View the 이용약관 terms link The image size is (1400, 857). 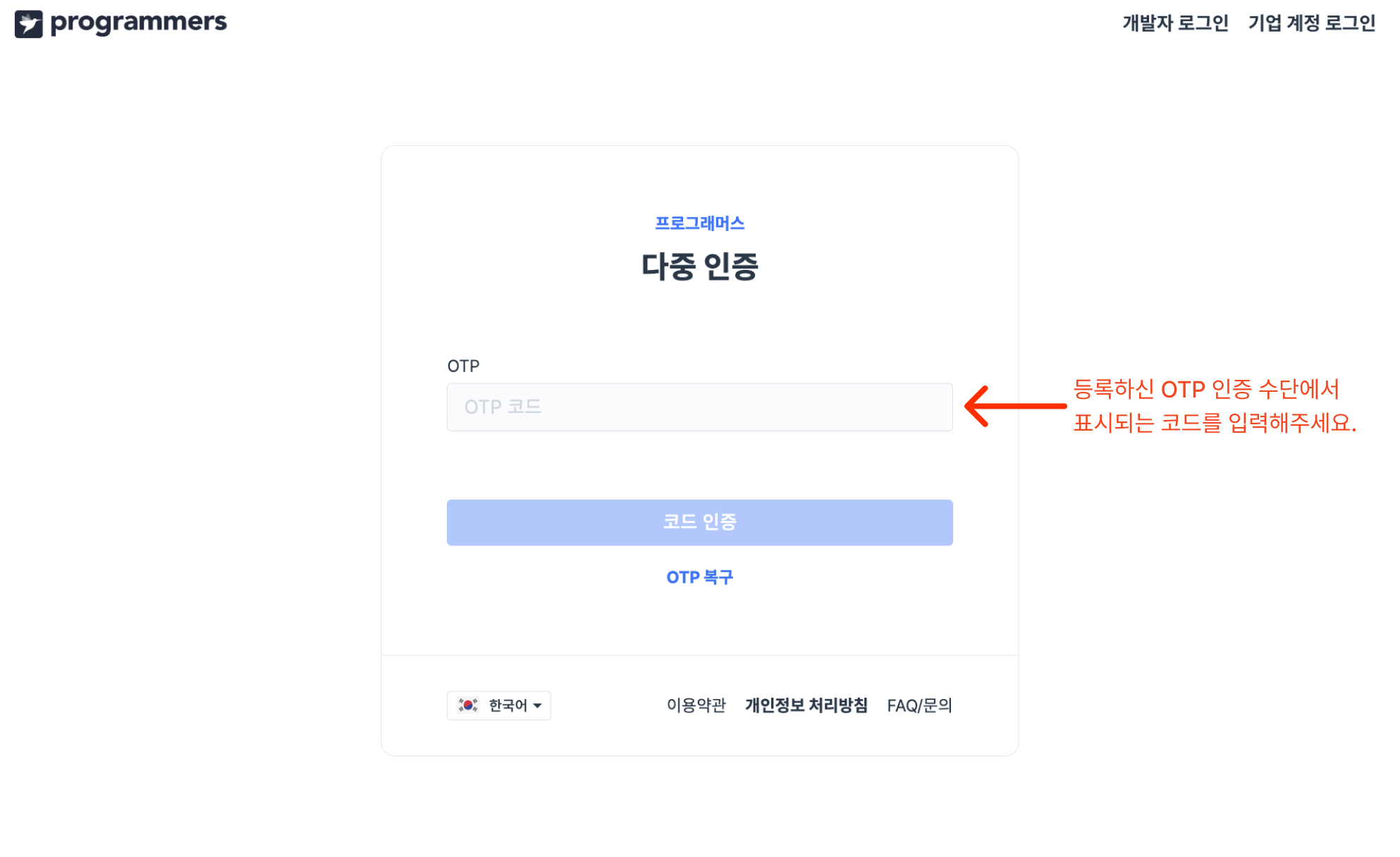[696, 705]
